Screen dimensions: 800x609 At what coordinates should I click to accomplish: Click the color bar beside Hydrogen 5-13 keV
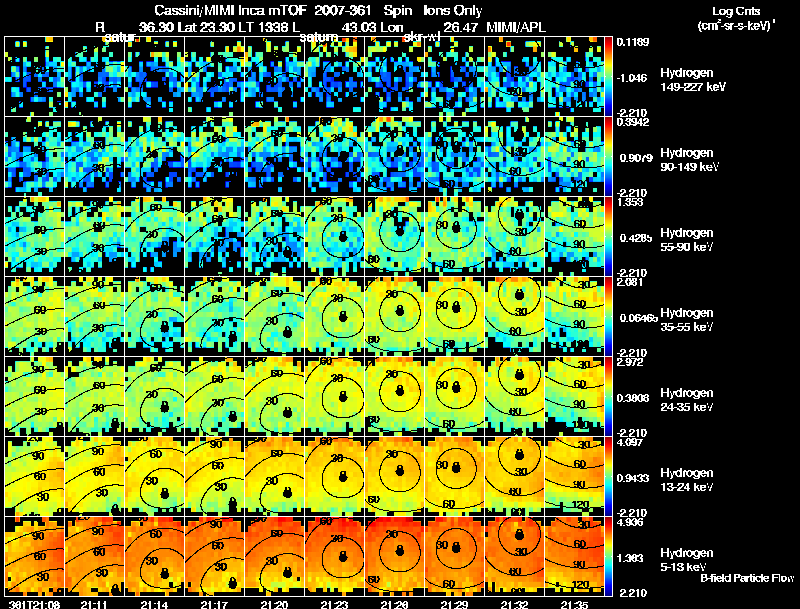point(608,556)
